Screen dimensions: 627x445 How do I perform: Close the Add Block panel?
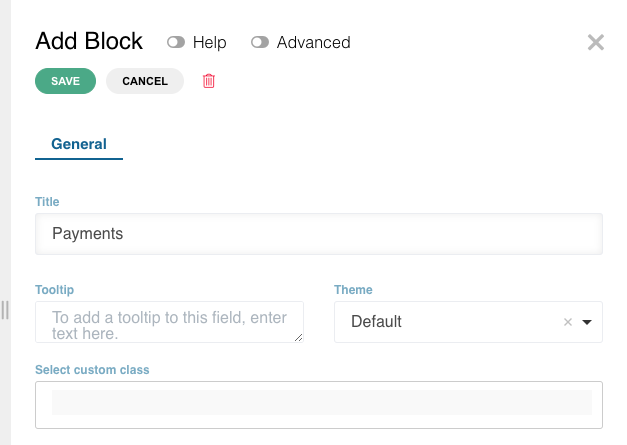tap(595, 42)
